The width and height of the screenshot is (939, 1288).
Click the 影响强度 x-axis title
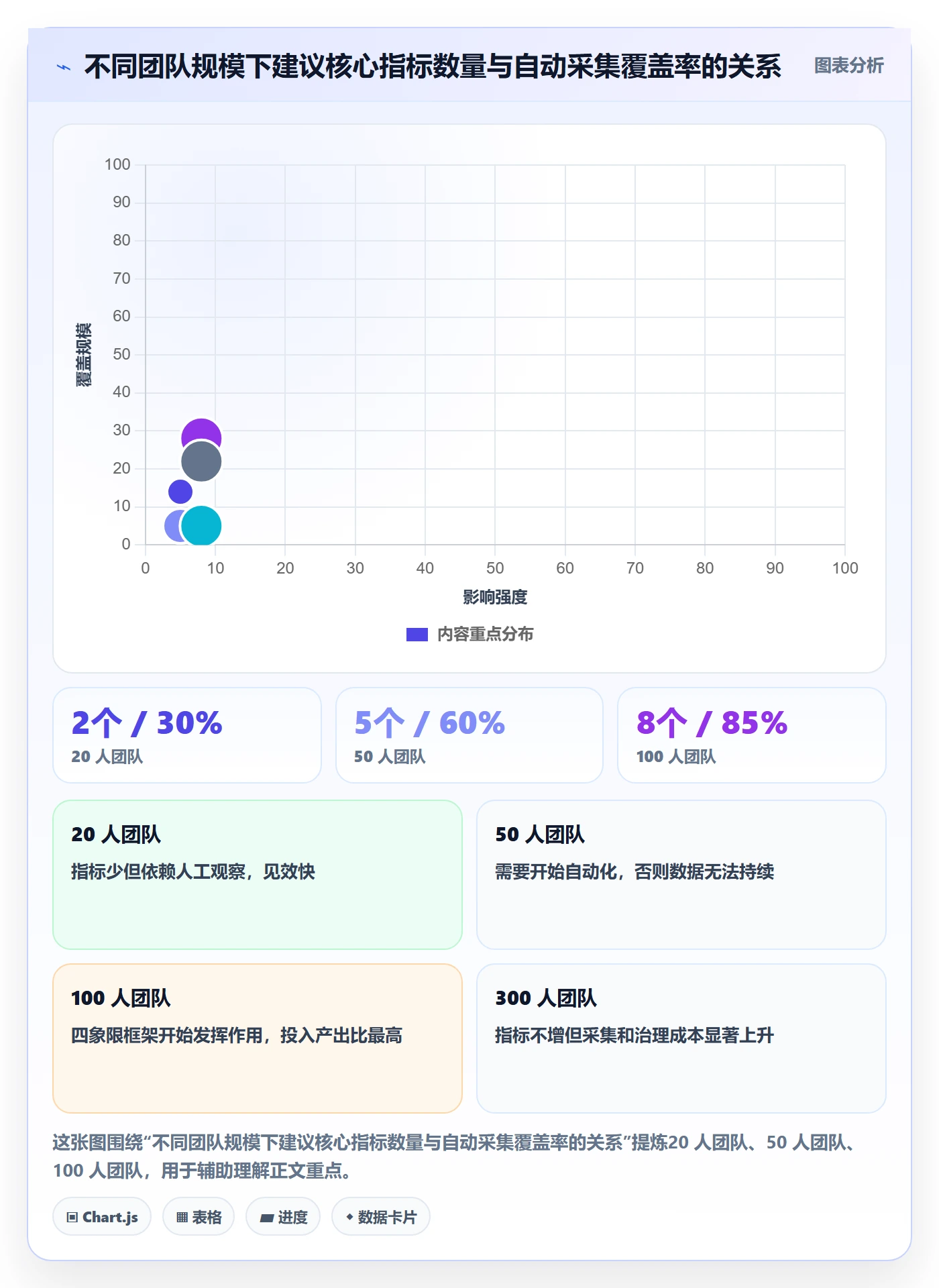click(495, 597)
